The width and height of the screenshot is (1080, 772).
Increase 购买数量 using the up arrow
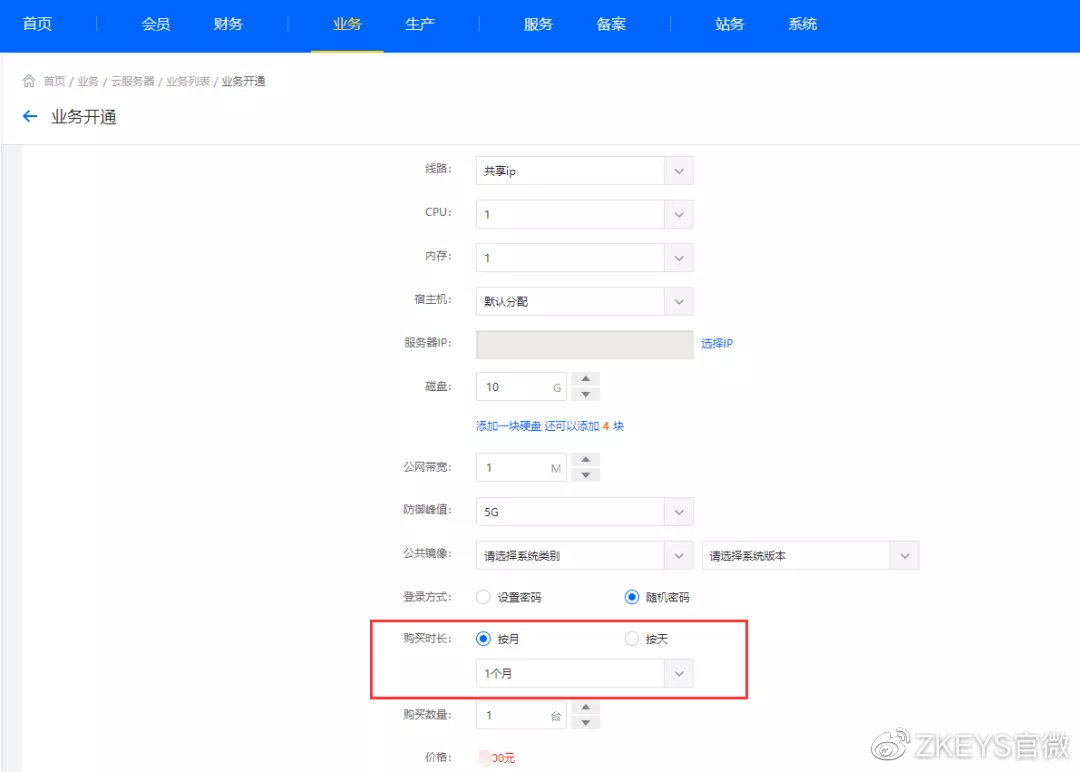pyautogui.click(x=585, y=708)
